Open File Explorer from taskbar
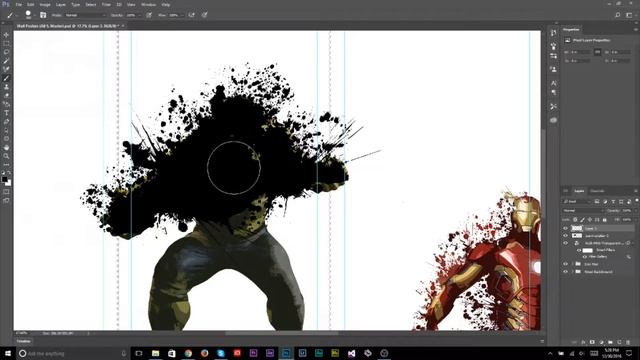The image size is (640, 360). [156, 353]
